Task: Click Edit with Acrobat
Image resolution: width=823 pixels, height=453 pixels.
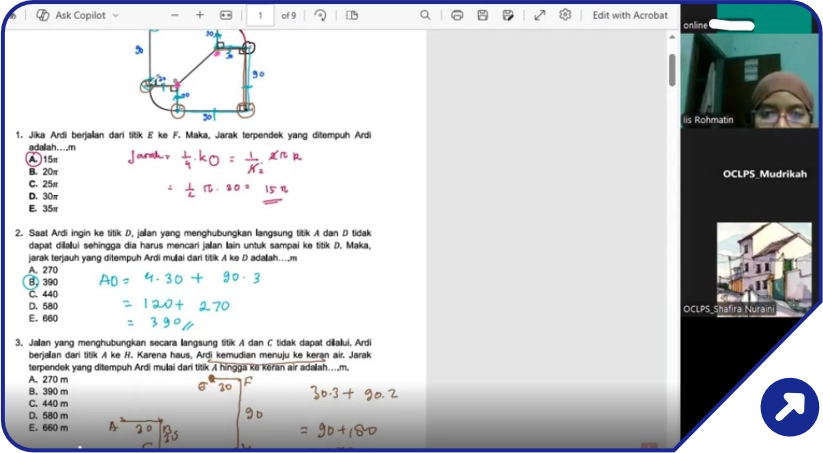Action: coord(630,15)
